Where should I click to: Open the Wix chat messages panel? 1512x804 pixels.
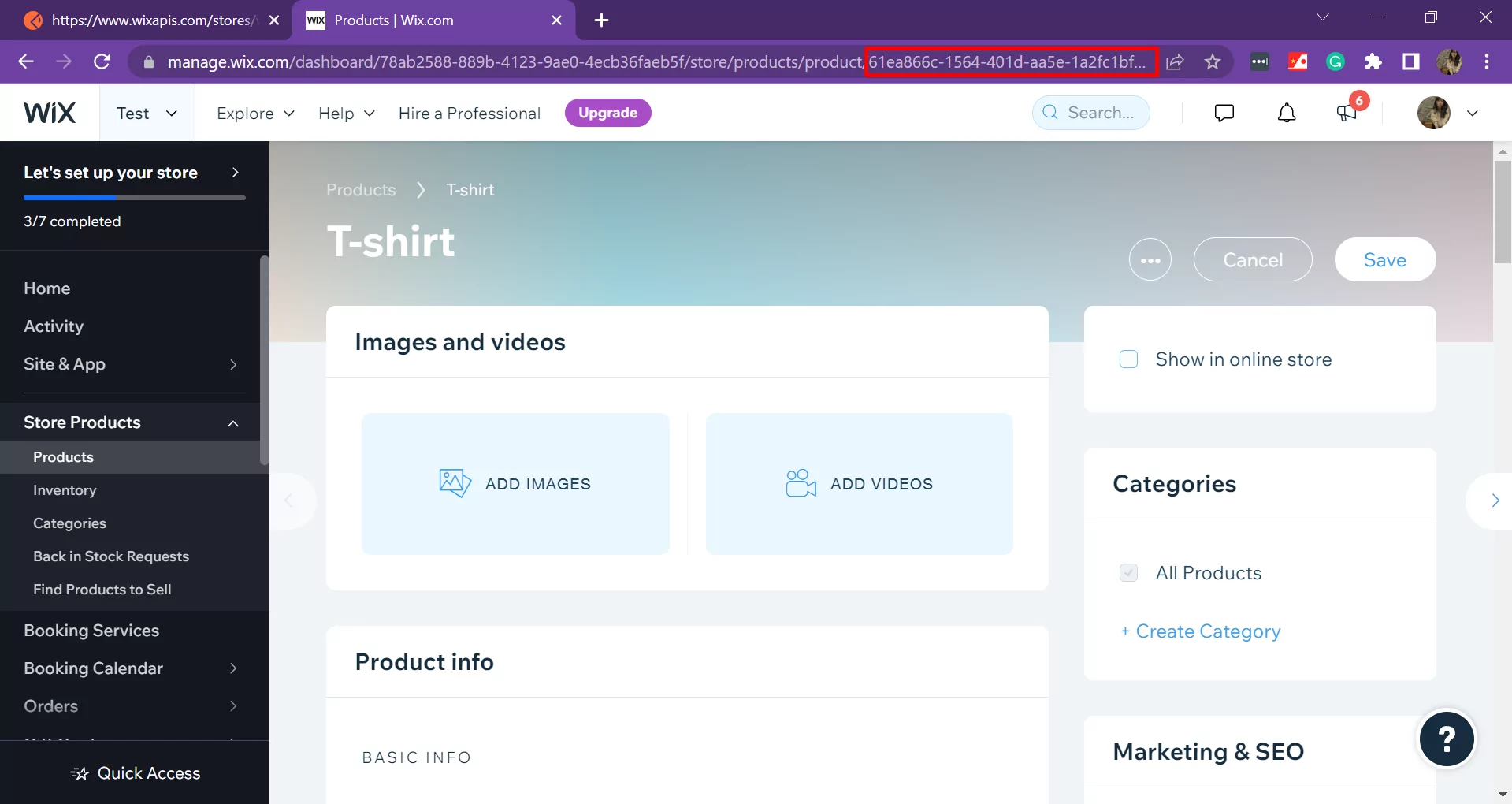pyautogui.click(x=1224, y=113)
